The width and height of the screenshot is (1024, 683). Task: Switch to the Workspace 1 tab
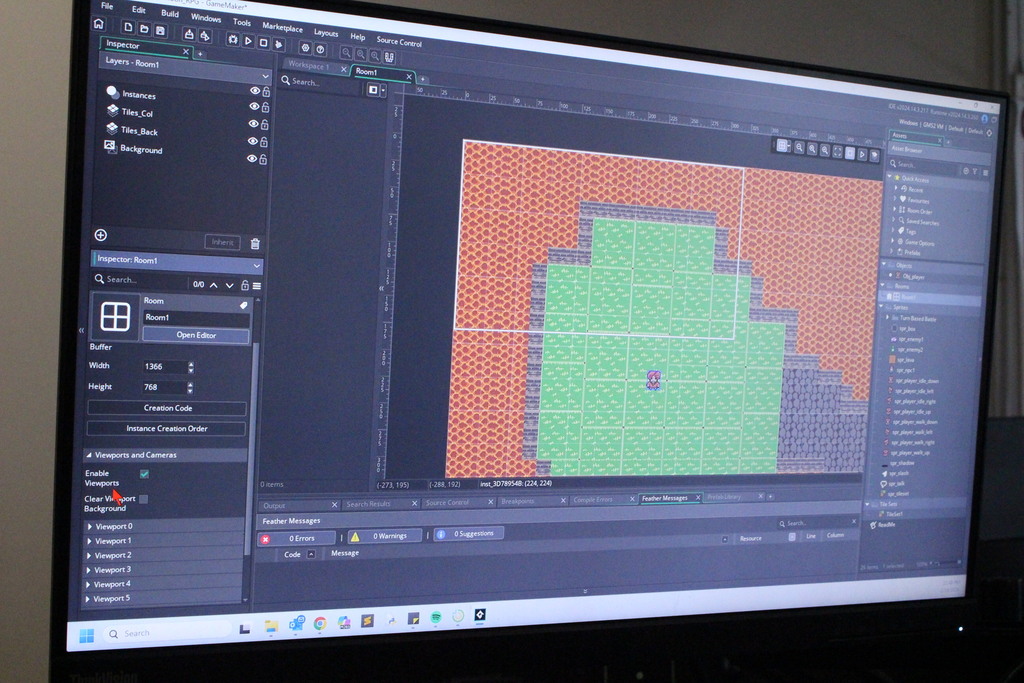pos(308,67)
